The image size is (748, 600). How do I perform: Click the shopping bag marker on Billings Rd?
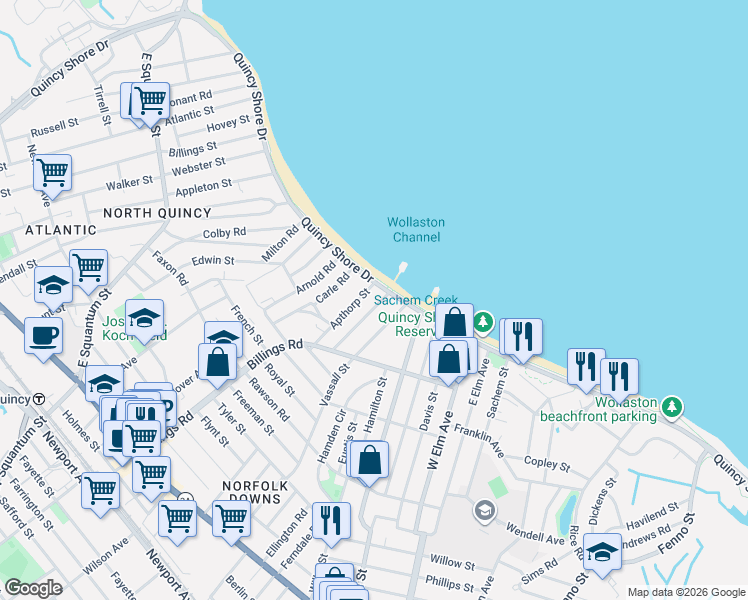pyautogui.click(x=218, y=362)
